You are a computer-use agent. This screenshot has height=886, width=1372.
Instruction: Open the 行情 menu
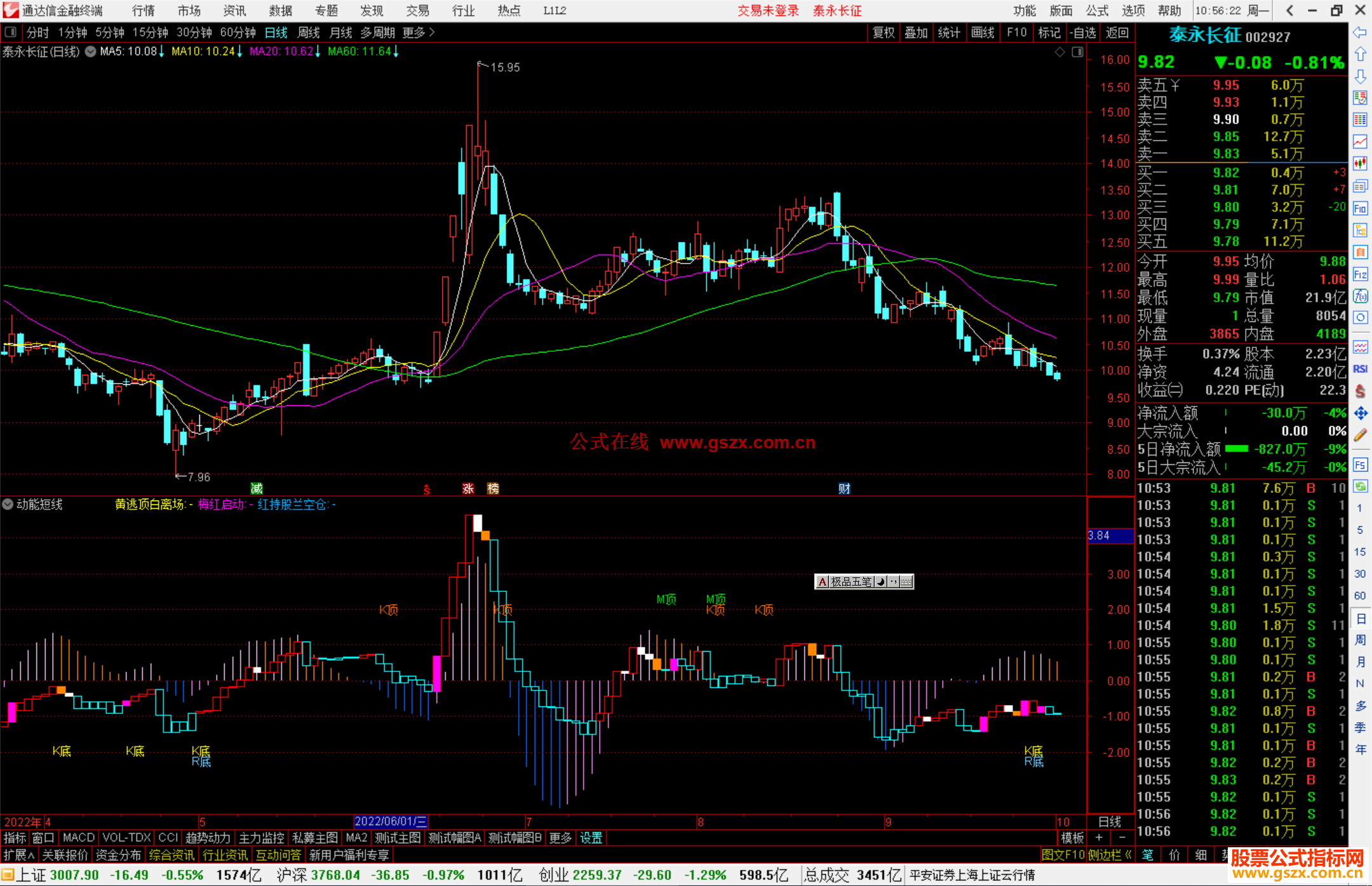pos(144,11)
